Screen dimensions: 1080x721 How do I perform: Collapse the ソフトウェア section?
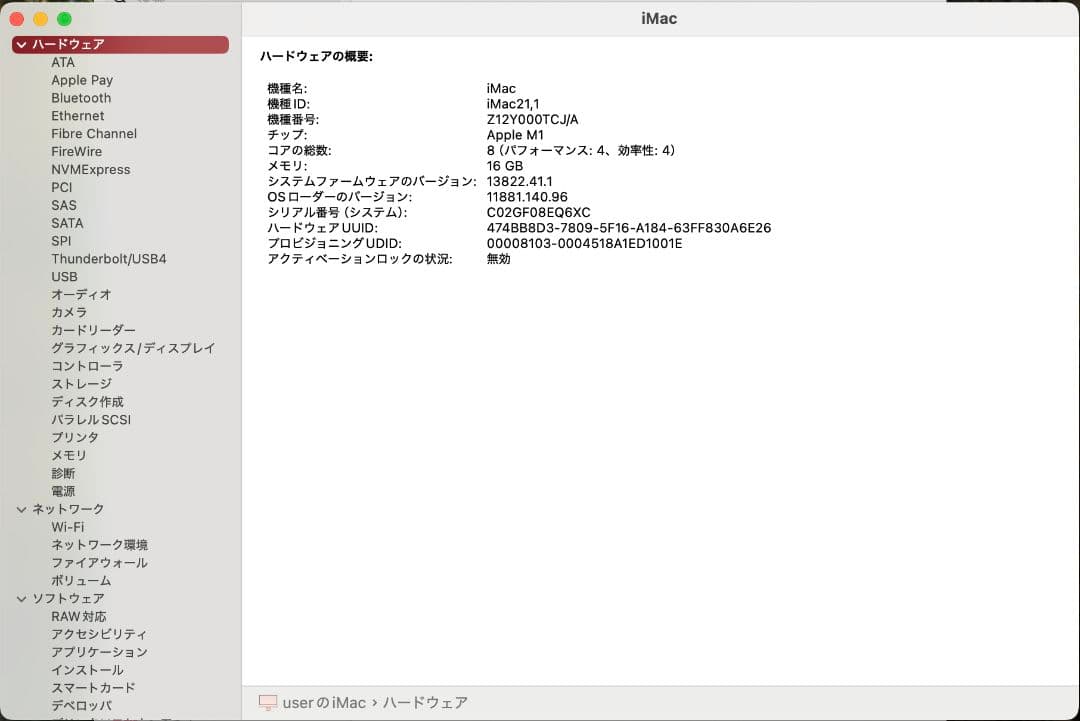click(x=22, y=598)
